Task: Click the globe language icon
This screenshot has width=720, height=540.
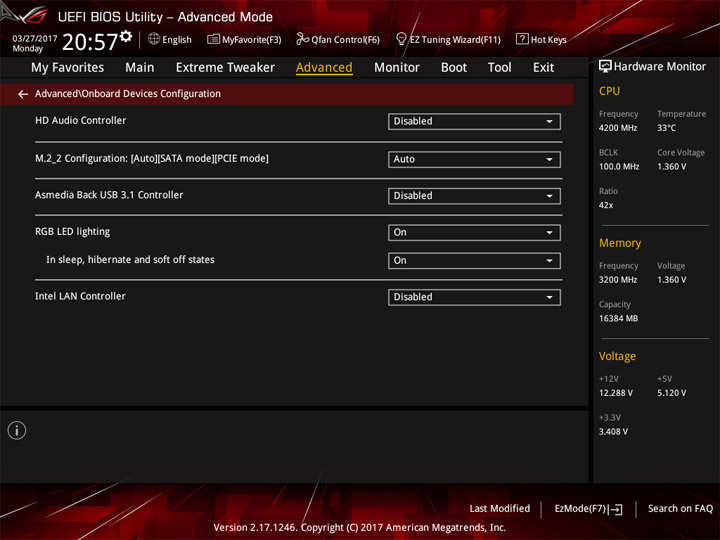Action: [x=154, y=39]
